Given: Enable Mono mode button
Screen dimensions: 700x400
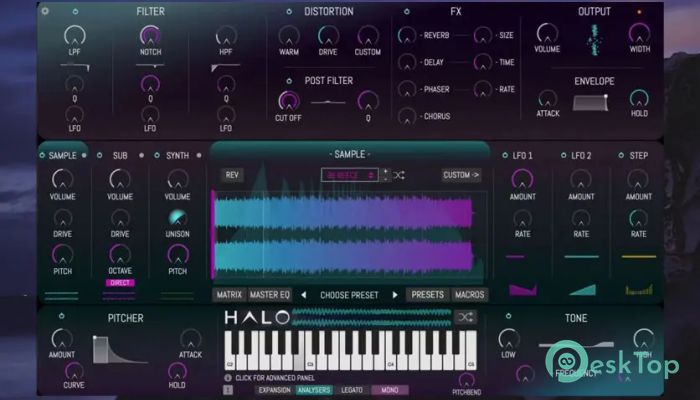Looking at the screenshot, I should pos(389,390).
